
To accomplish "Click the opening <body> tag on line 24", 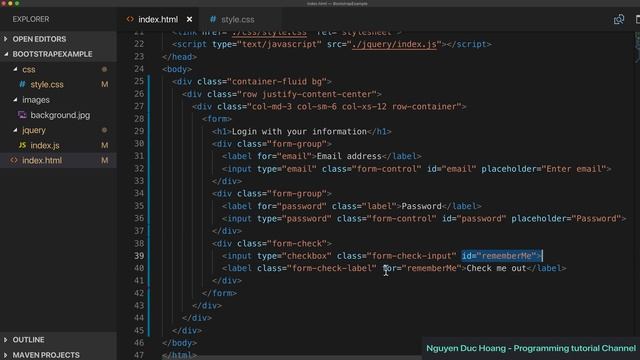I will tap(177, 69).
